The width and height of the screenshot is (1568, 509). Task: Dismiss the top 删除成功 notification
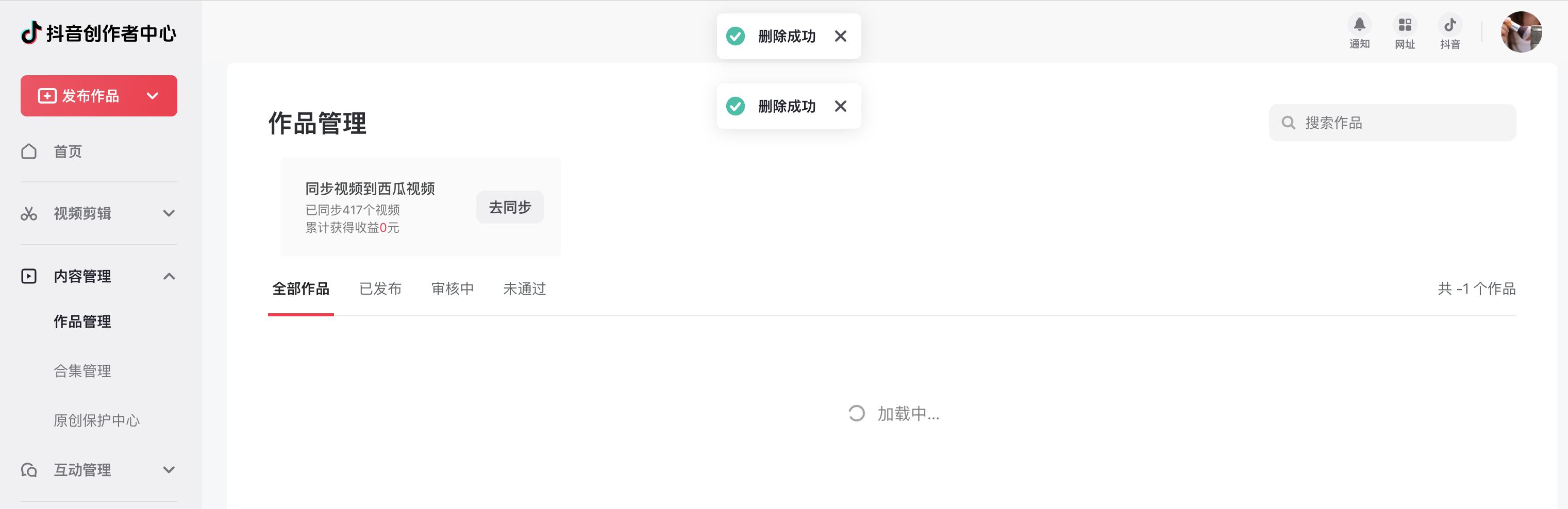(841, 36)
